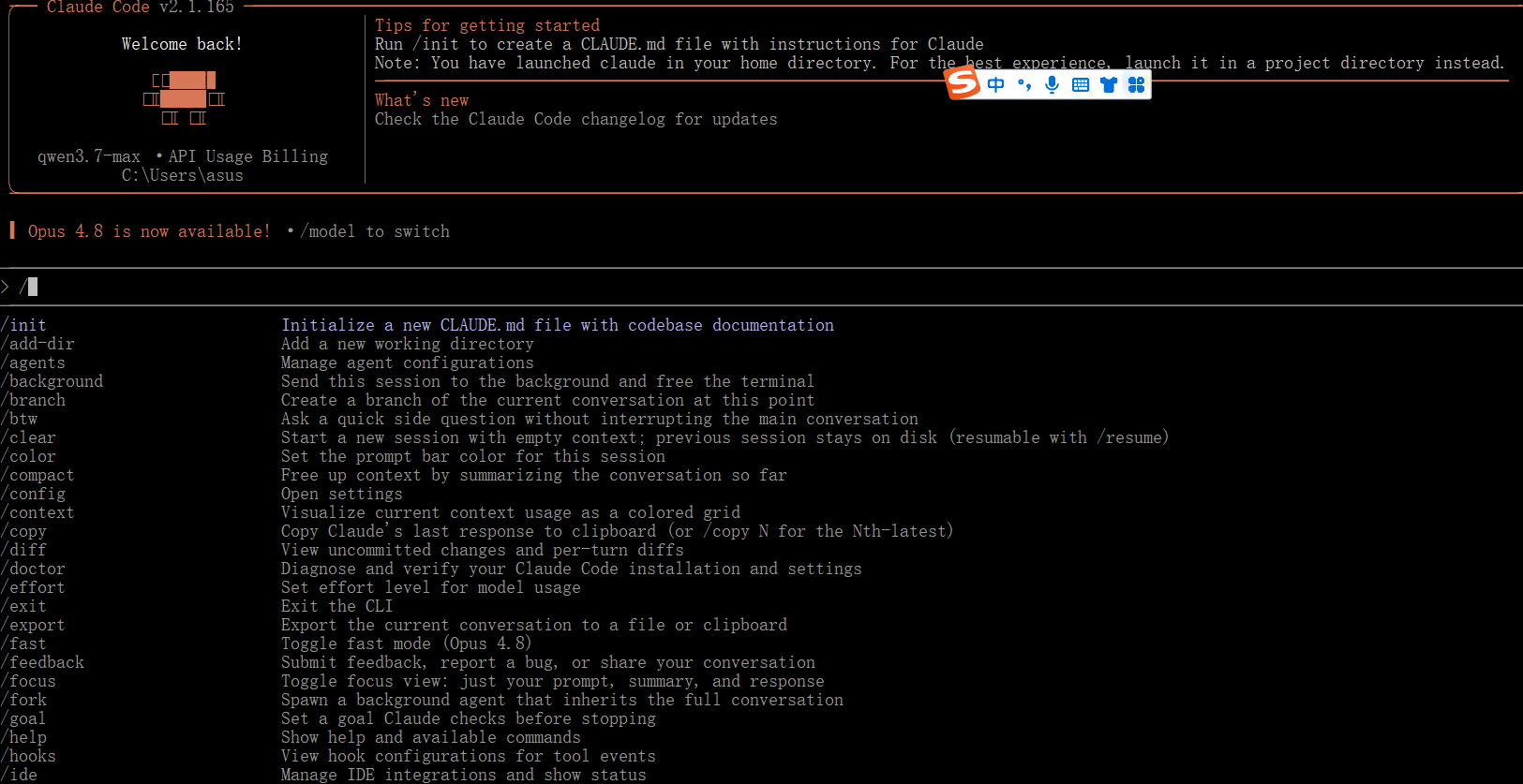
Task: Click 'qwen3.7-max' model name text
Action: coord(89,156)
